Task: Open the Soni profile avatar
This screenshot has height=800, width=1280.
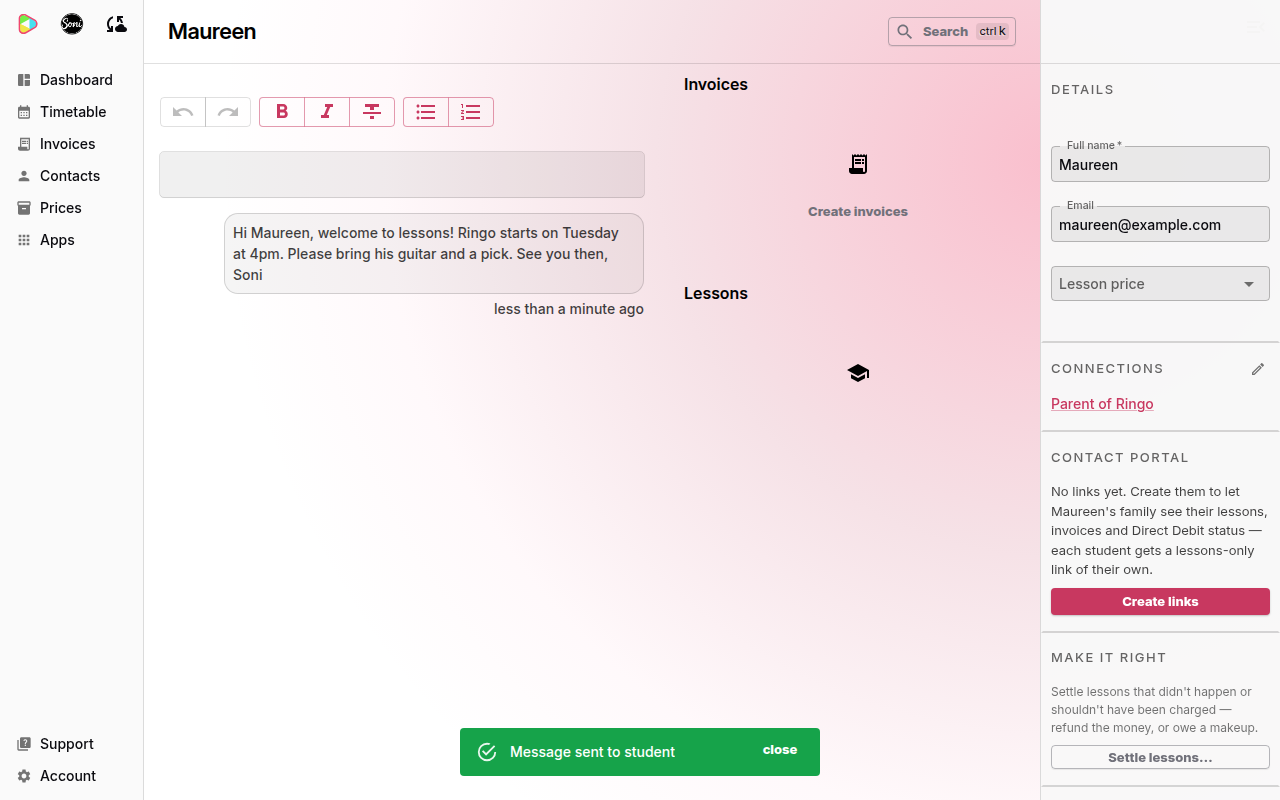Action: 72,24
